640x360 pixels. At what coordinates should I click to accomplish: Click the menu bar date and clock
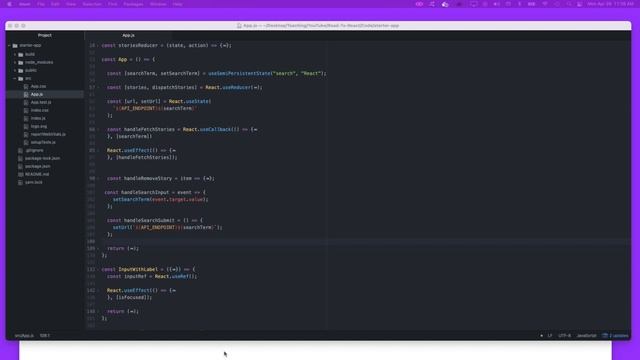tap(611, 4)
